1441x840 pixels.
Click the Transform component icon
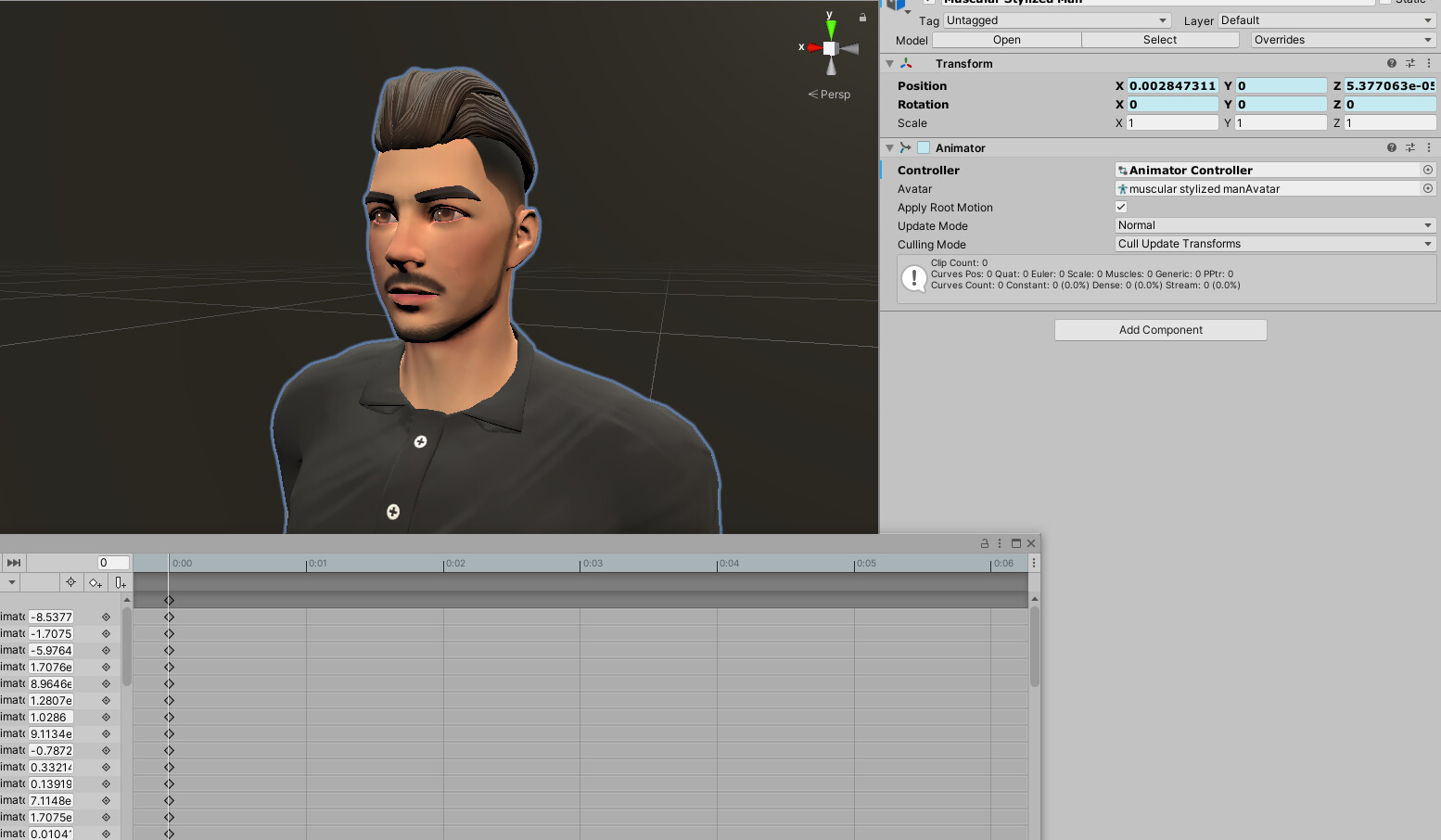click(906, 63)
